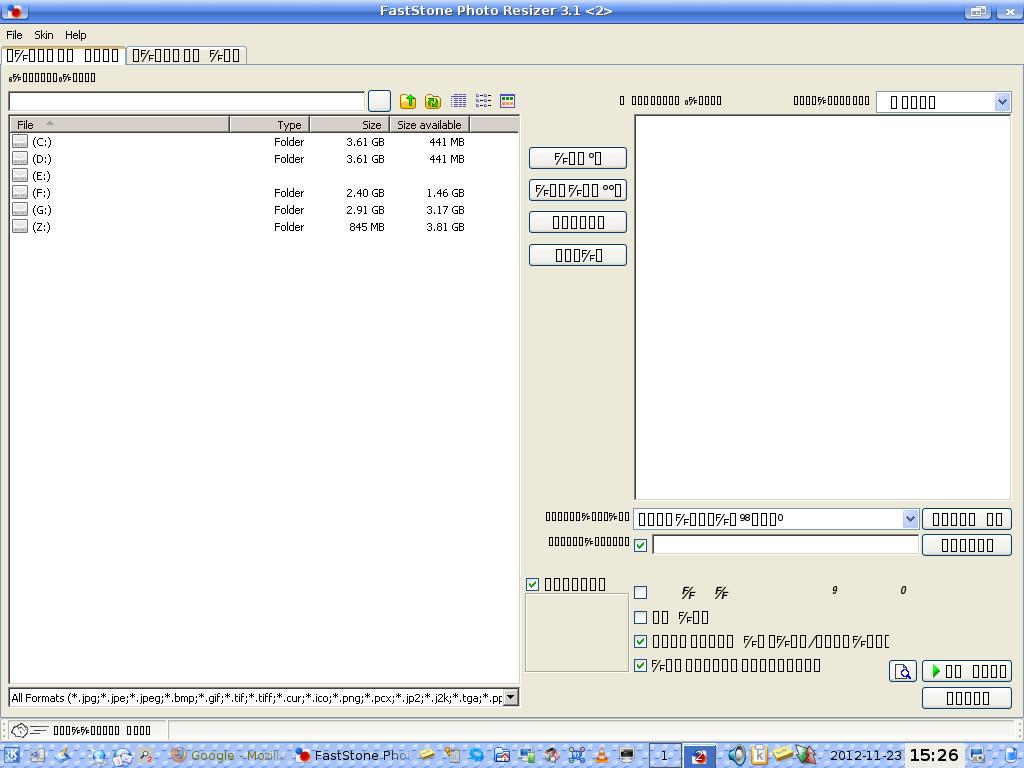The width and height of the screenshot is (1024, 768).
Task: Sort file list by Type column
Action: coord(270,125)
